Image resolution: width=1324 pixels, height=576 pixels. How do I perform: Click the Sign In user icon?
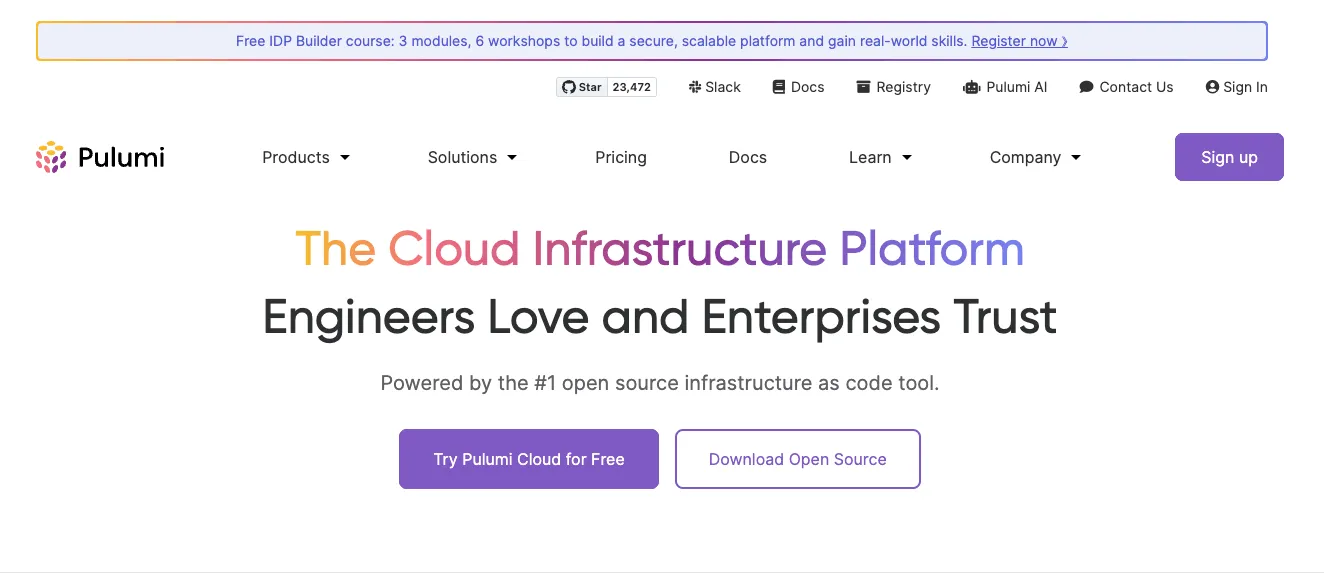coord(1212,87)
